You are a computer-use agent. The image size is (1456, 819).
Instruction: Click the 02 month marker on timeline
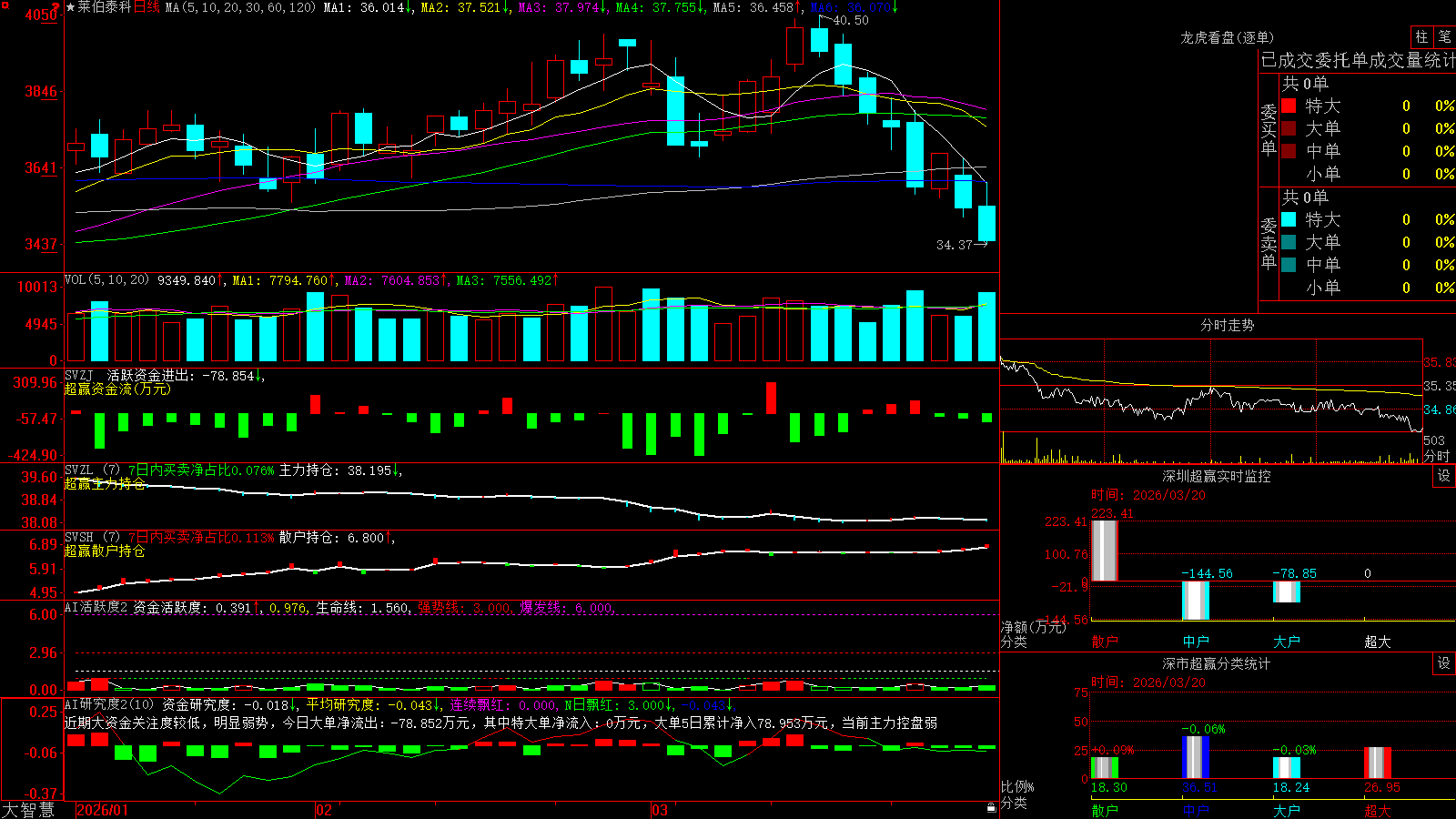coord(323,810)
